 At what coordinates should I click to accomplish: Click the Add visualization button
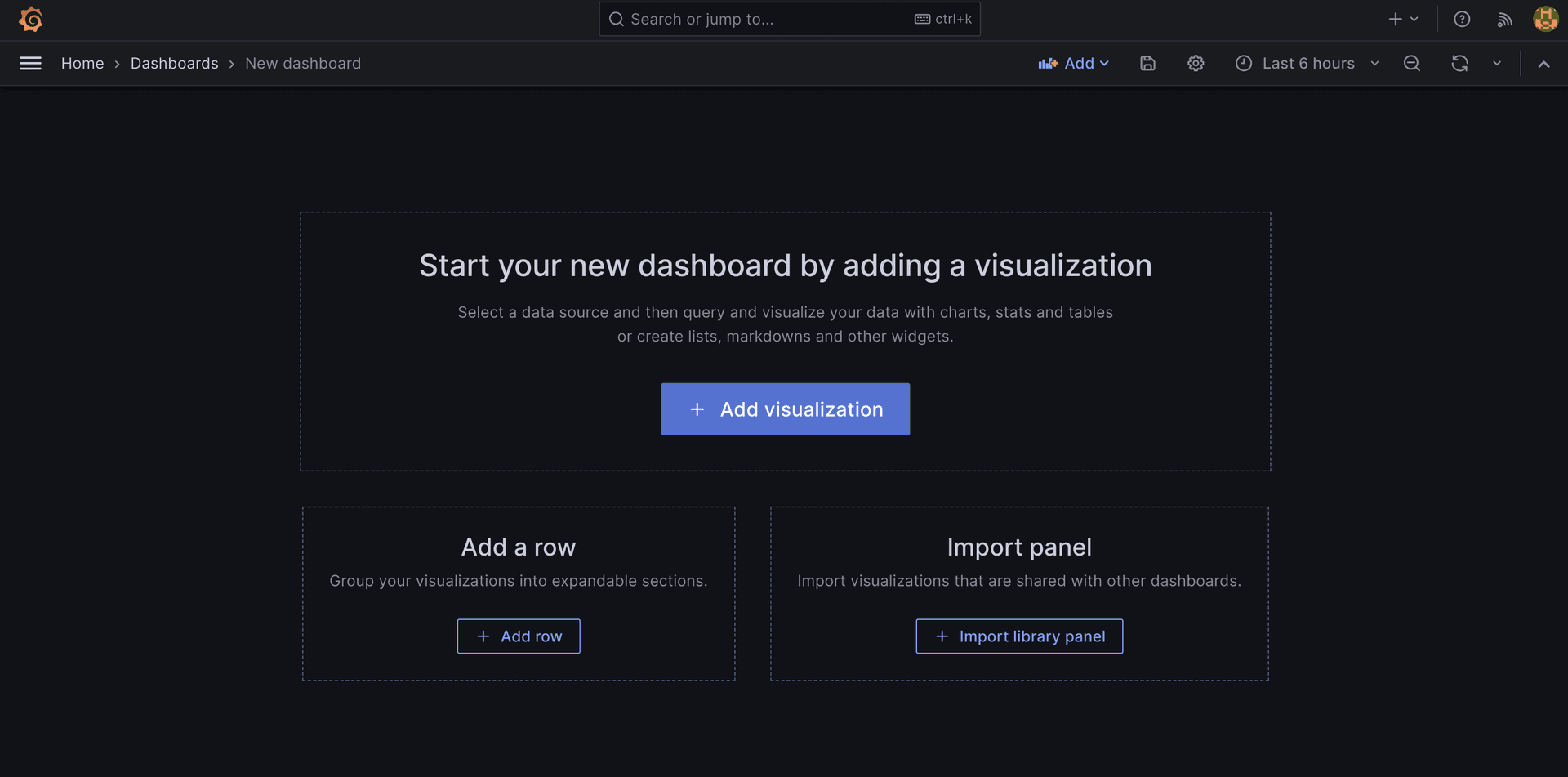point(785,409)
